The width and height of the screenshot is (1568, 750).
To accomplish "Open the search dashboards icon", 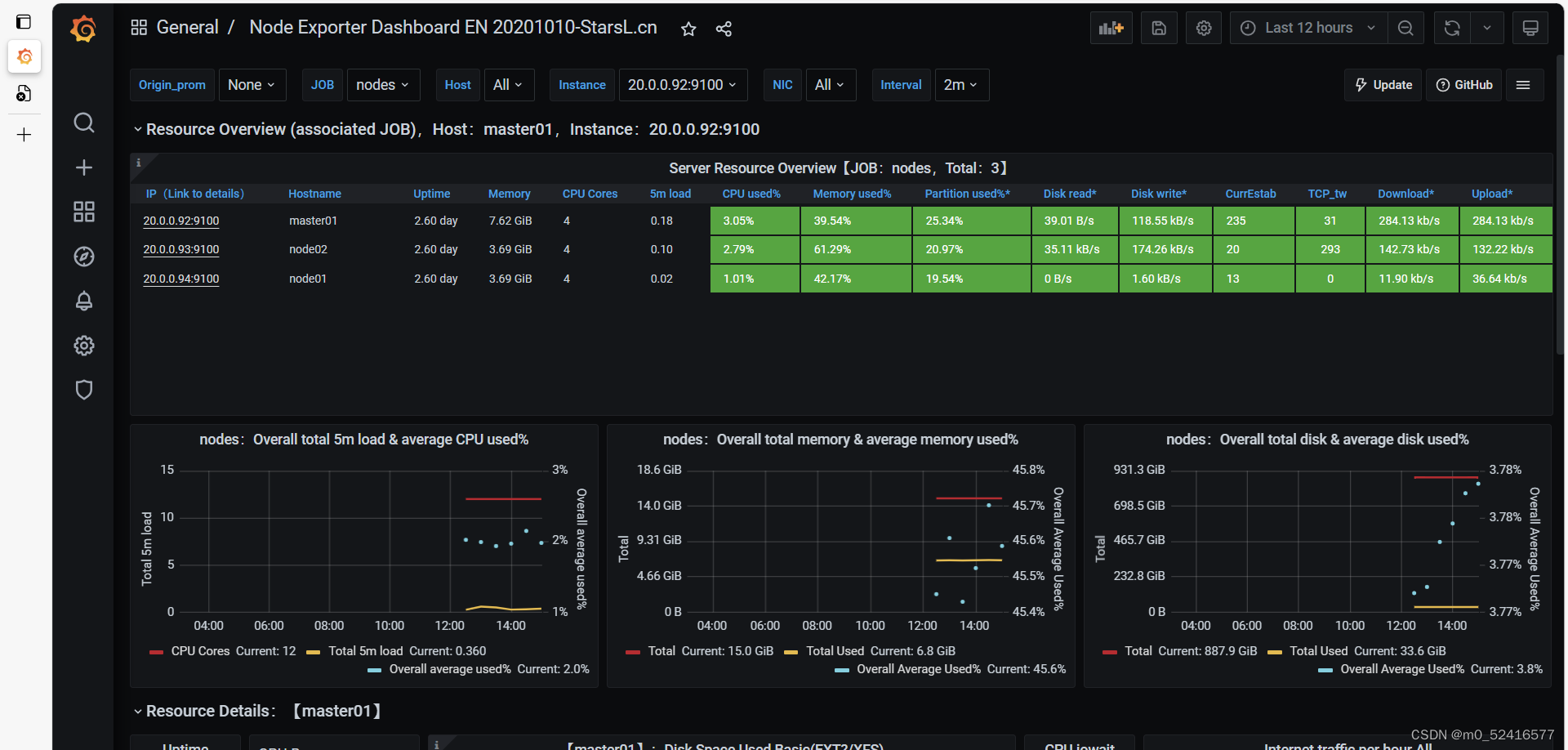I will [83, 123].
